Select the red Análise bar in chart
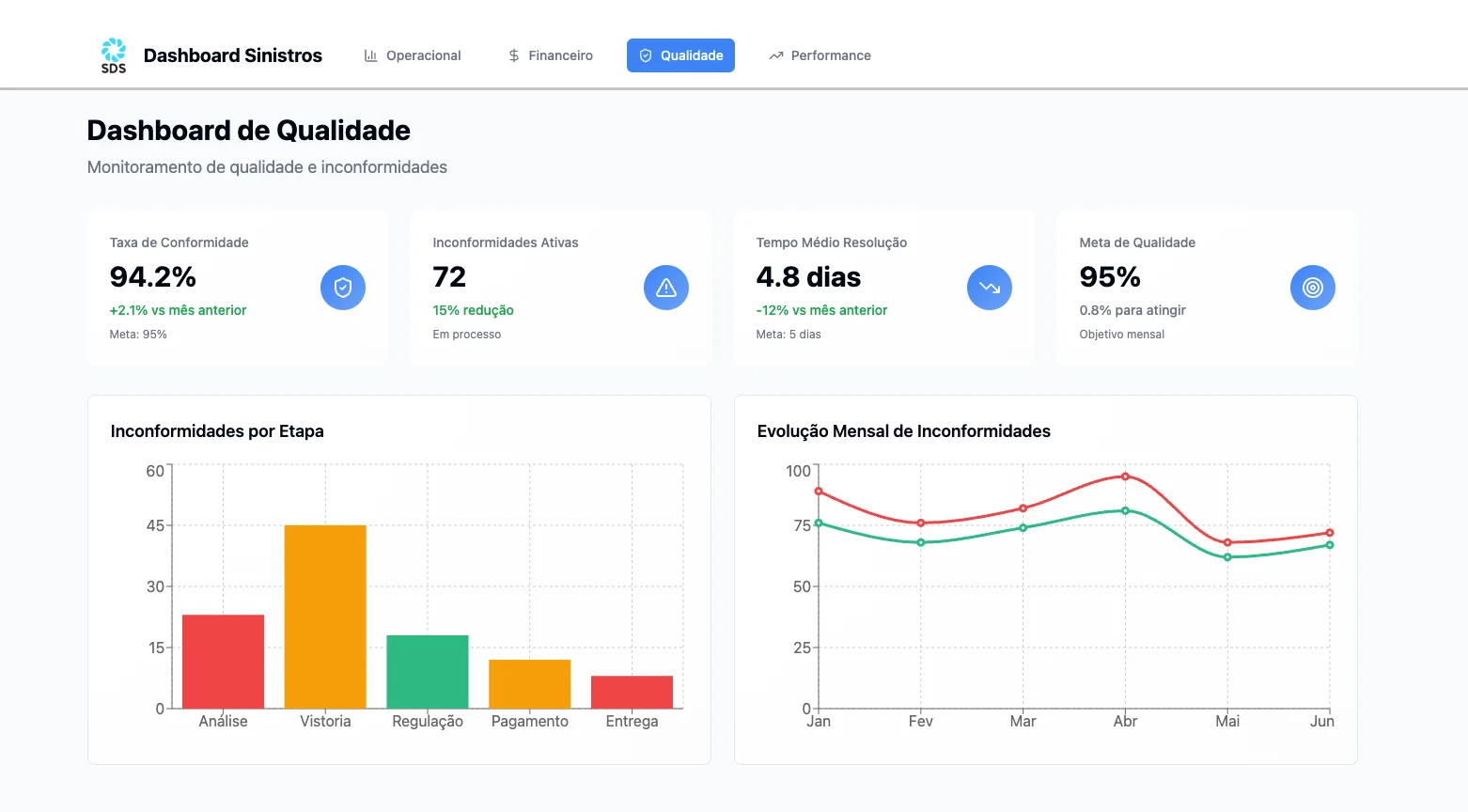Screen dimensions: 1468x812 pos(223,662)
